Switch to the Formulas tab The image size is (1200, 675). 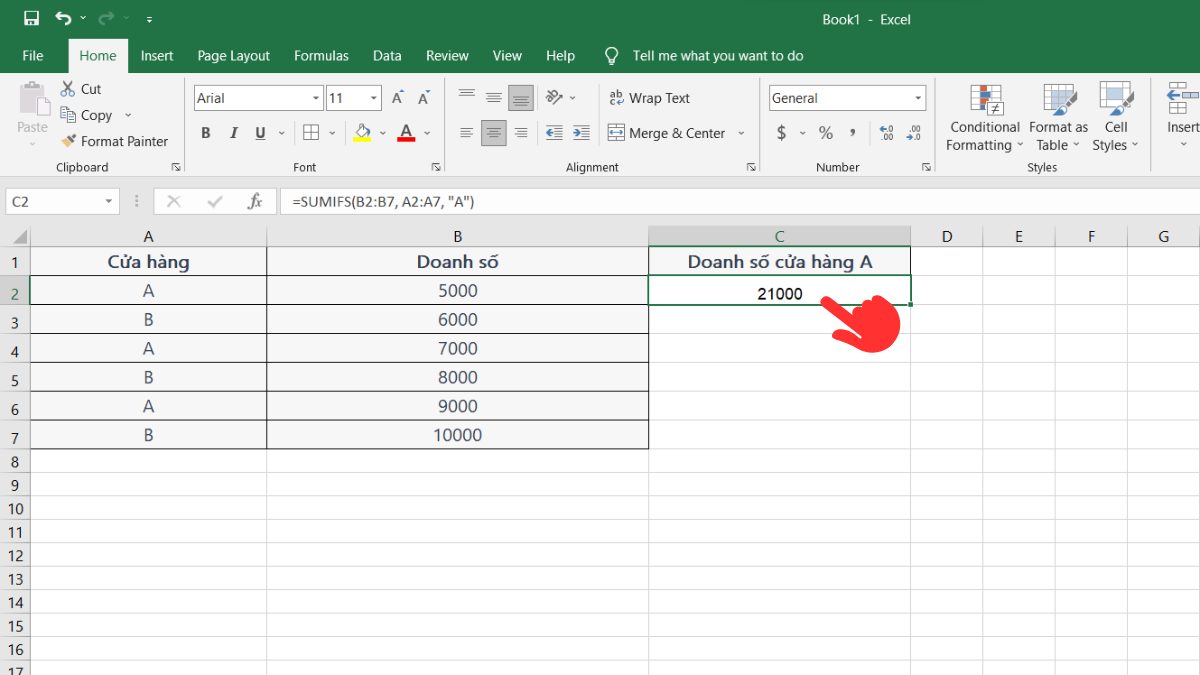point(321,56)
